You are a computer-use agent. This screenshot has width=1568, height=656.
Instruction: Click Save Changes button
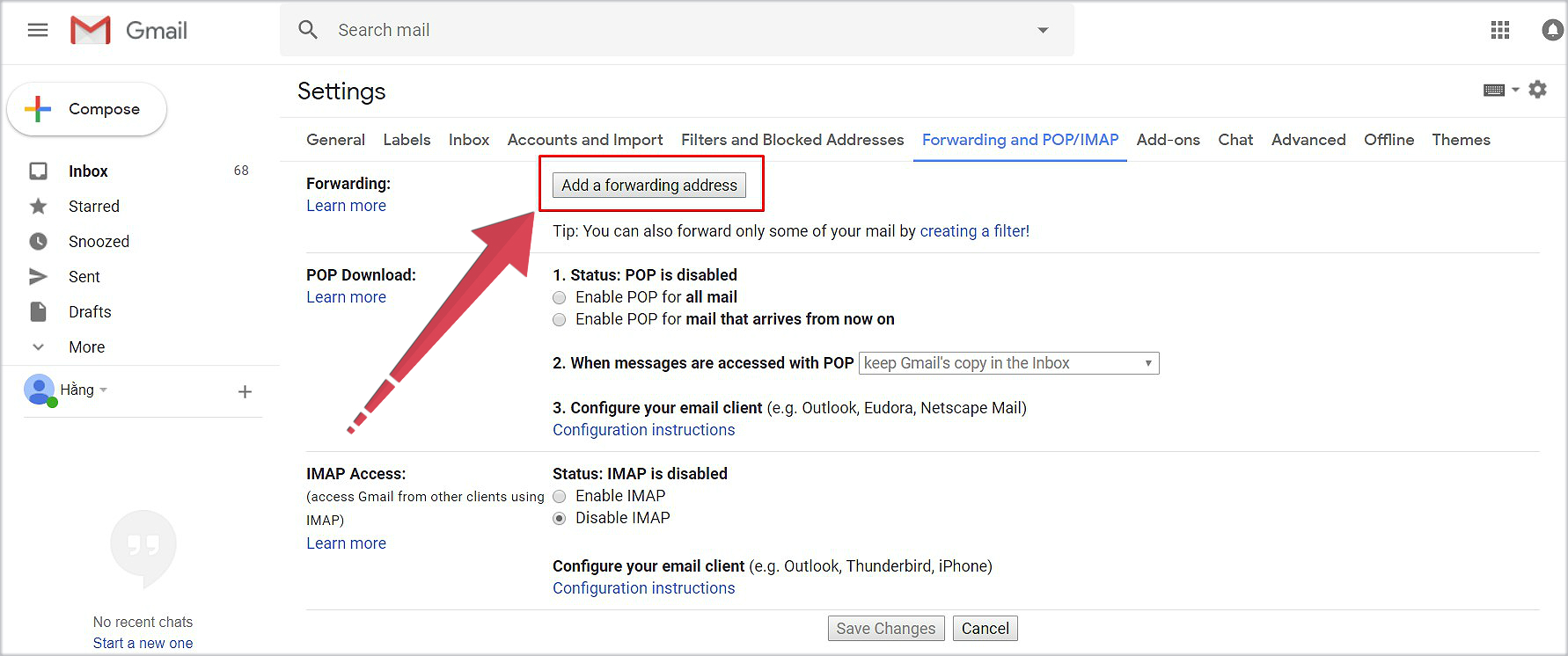[x=886, y=629]
